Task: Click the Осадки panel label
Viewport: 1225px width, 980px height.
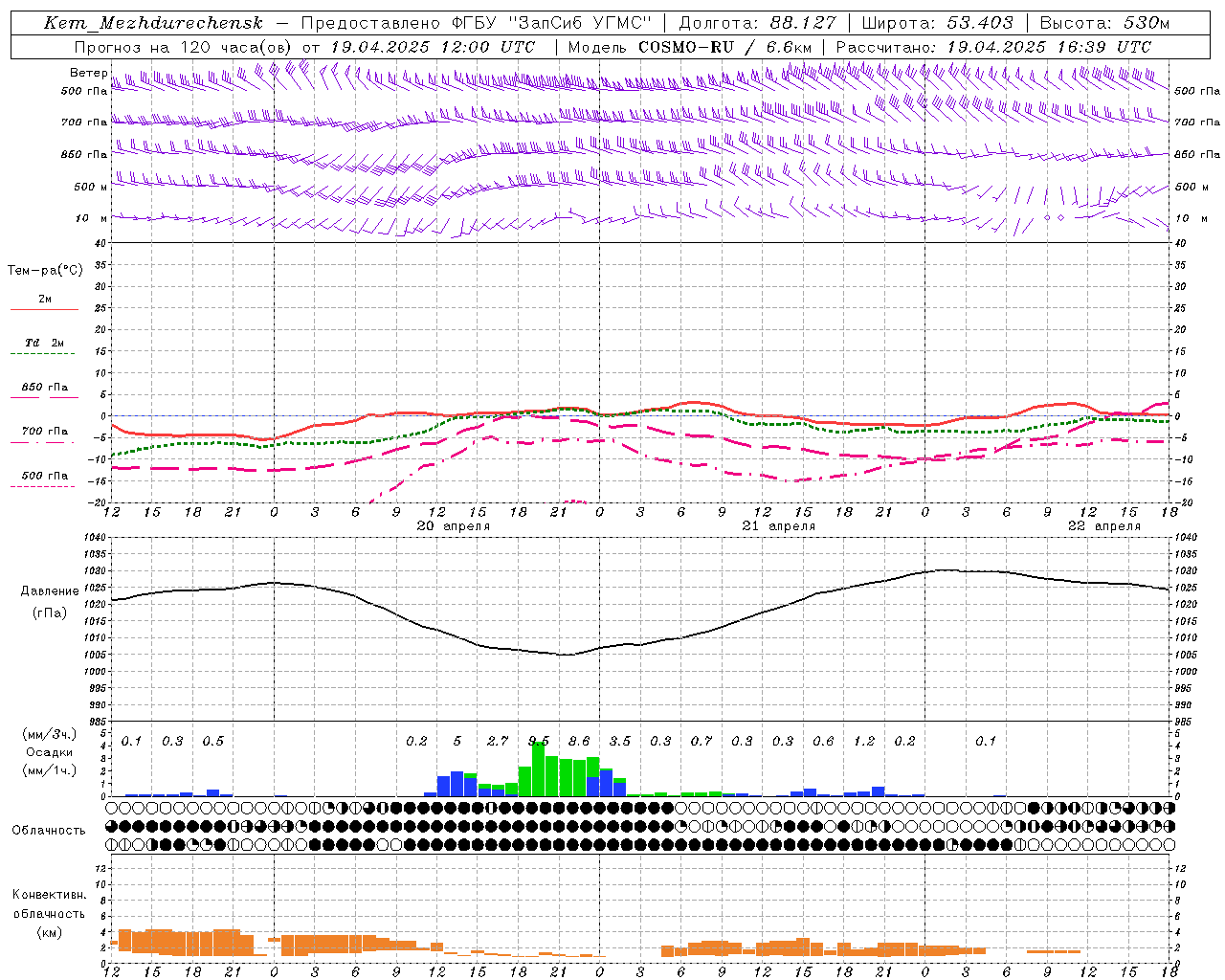Action: click(49, 752)
